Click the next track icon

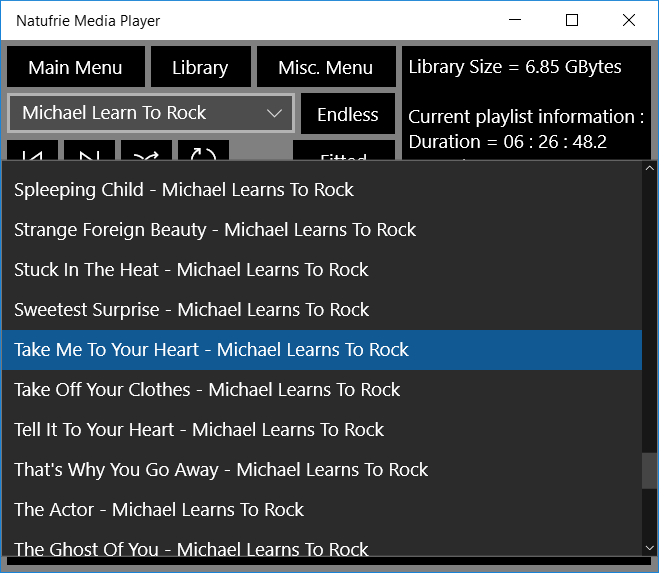coord(89,152)
